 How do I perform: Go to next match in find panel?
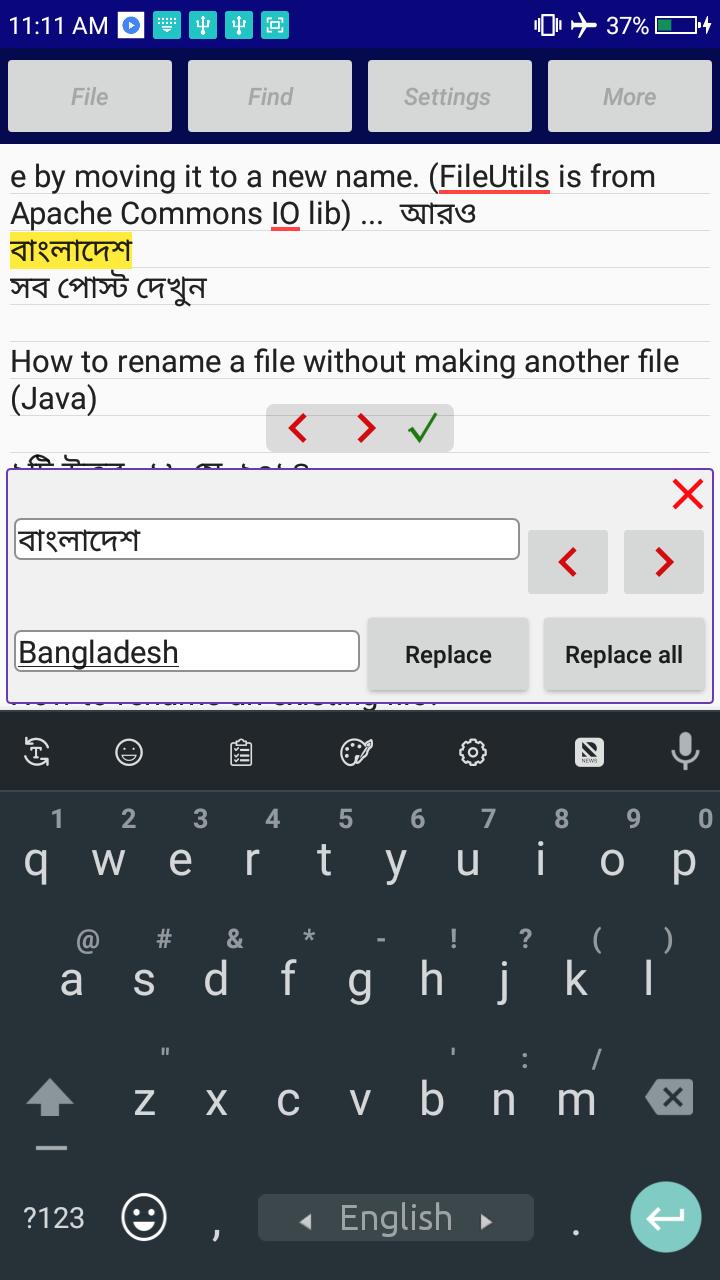click(664, 562)
